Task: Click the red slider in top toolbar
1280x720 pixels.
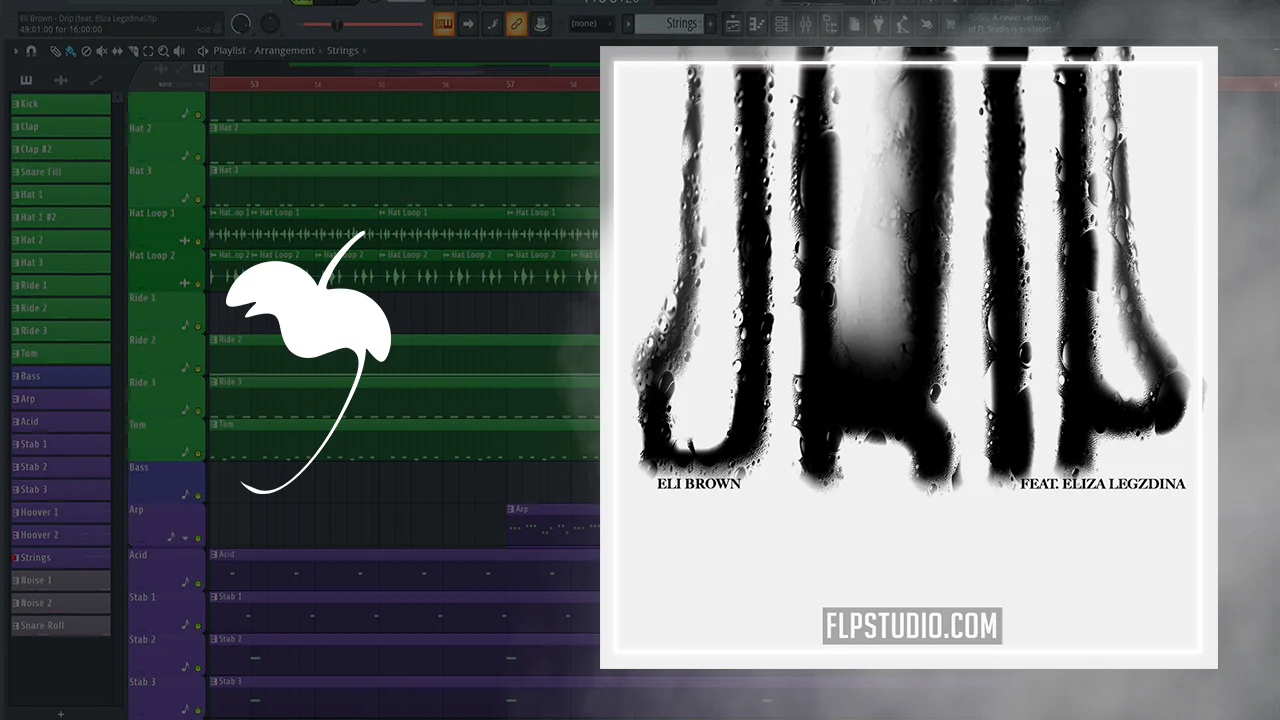Action: (x=362, y=24)
